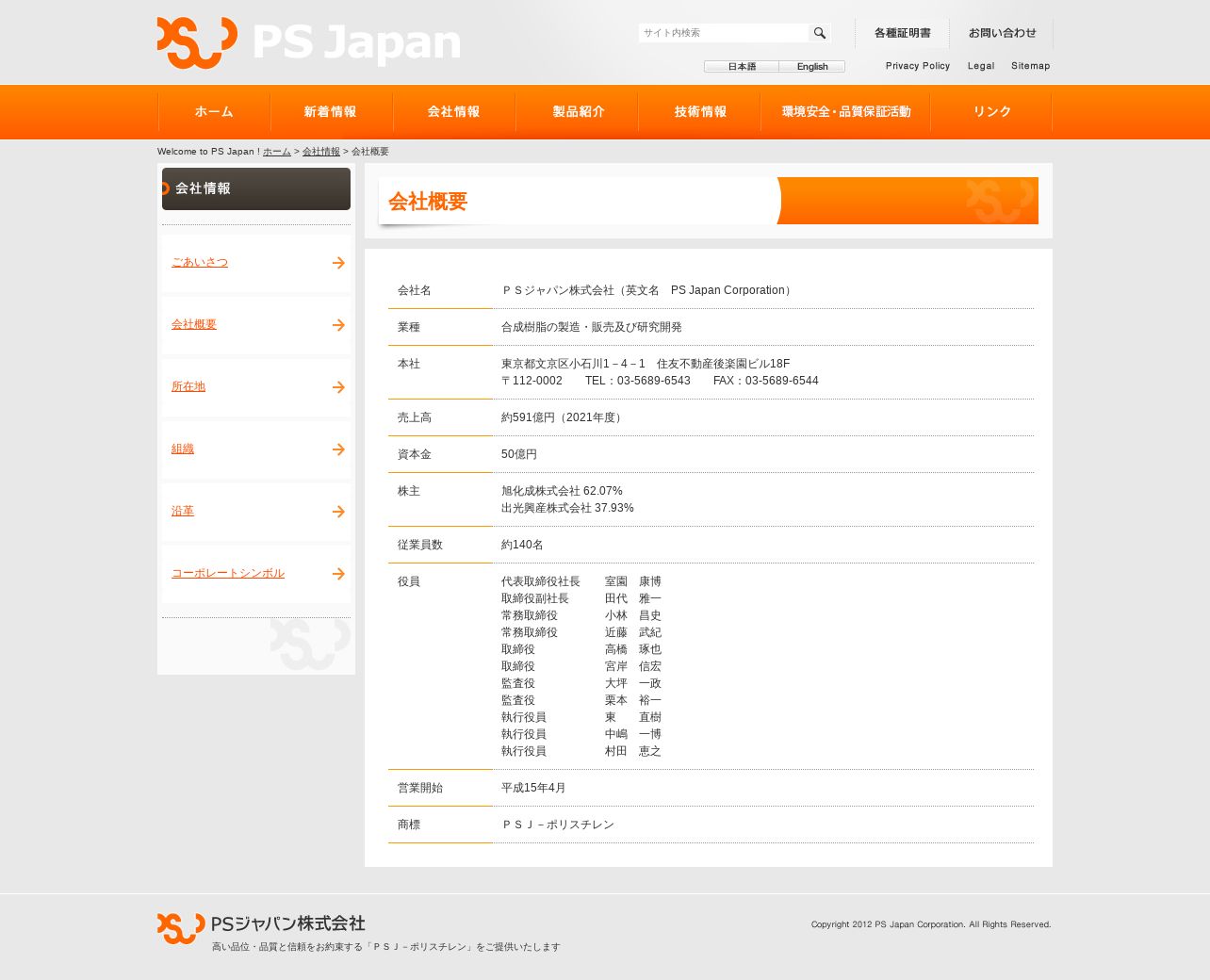
Task: Open 環境安全・品質保証活動 navigation tab
Action: pos(846,112)
